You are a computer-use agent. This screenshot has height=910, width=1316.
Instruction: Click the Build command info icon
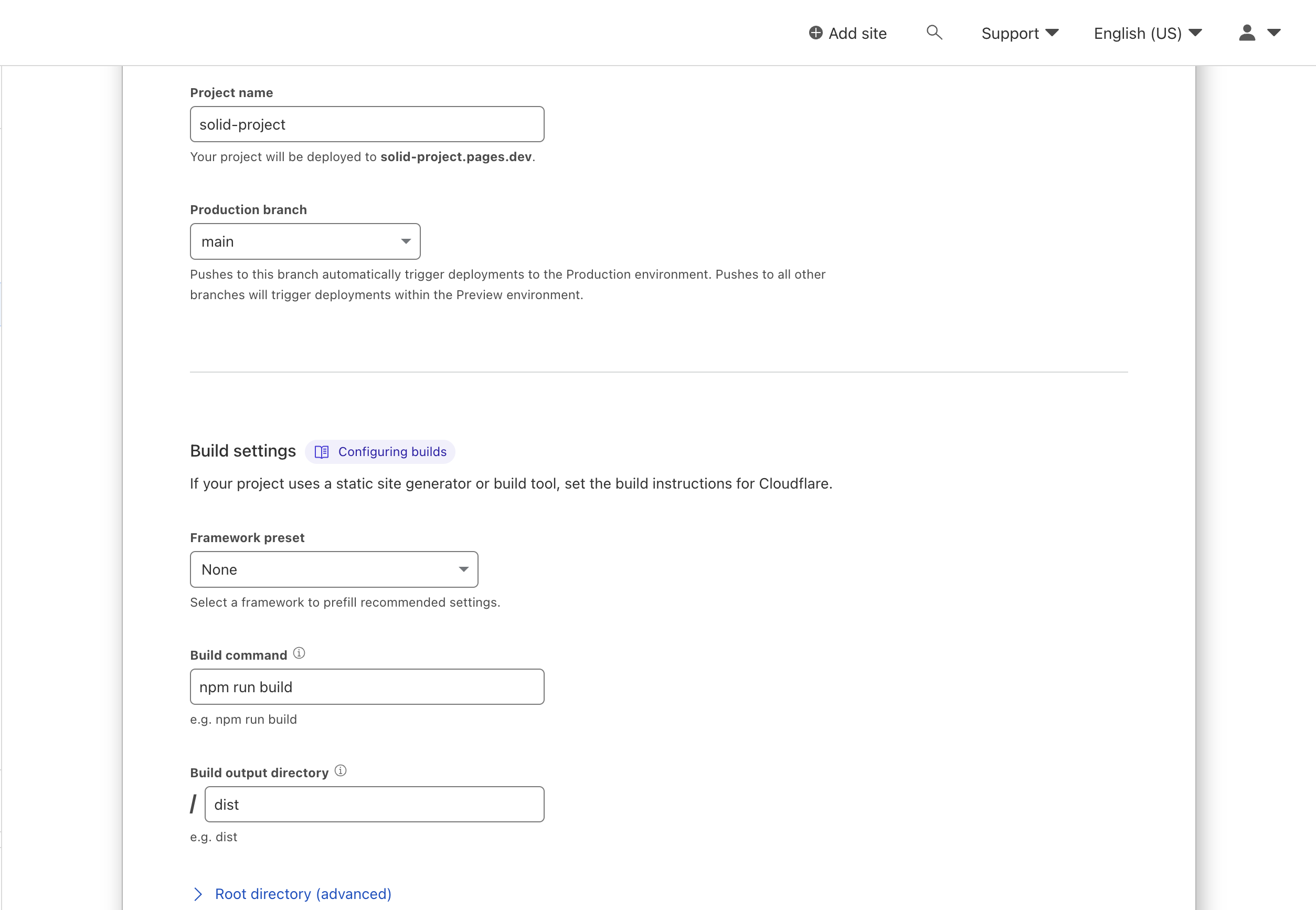[x=299, y=653]
